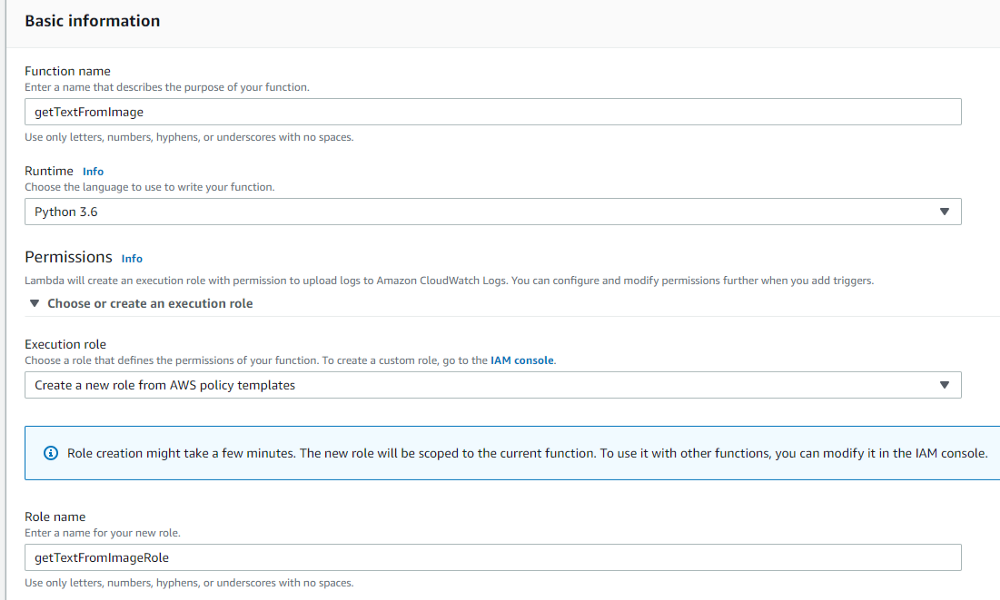
Task: Click the Function name label
Action: 67,71
